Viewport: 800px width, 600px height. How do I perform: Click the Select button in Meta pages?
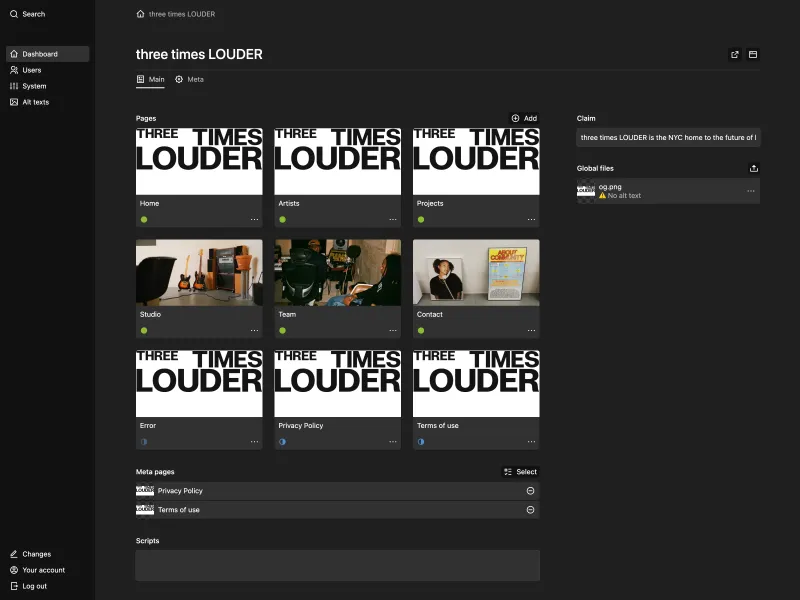pos(519,471)
